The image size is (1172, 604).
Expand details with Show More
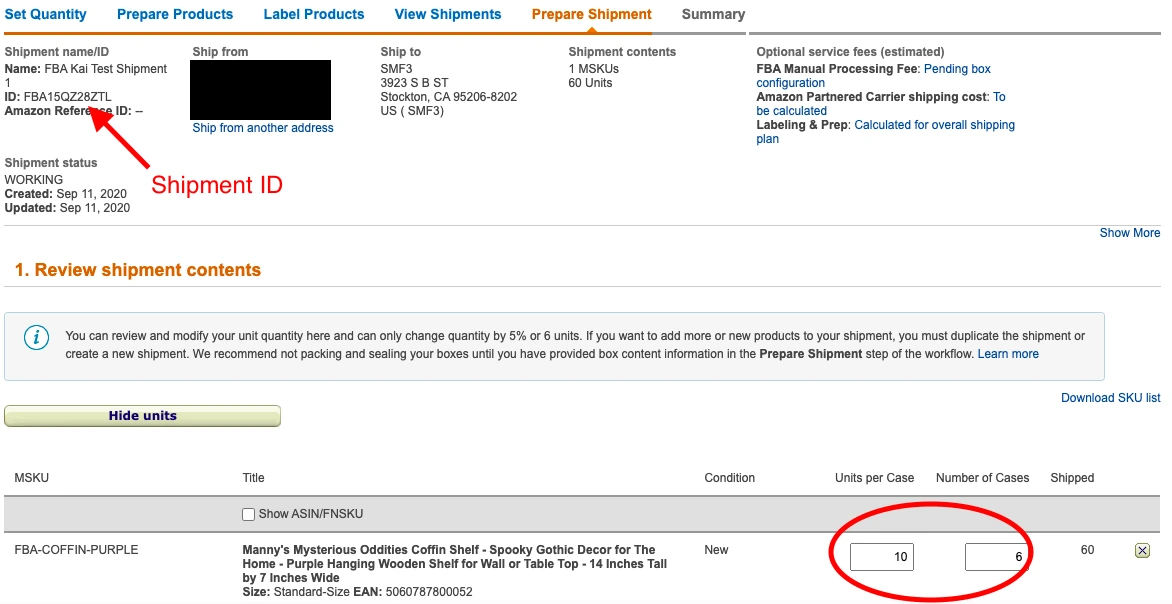(x=1130, y=233)
